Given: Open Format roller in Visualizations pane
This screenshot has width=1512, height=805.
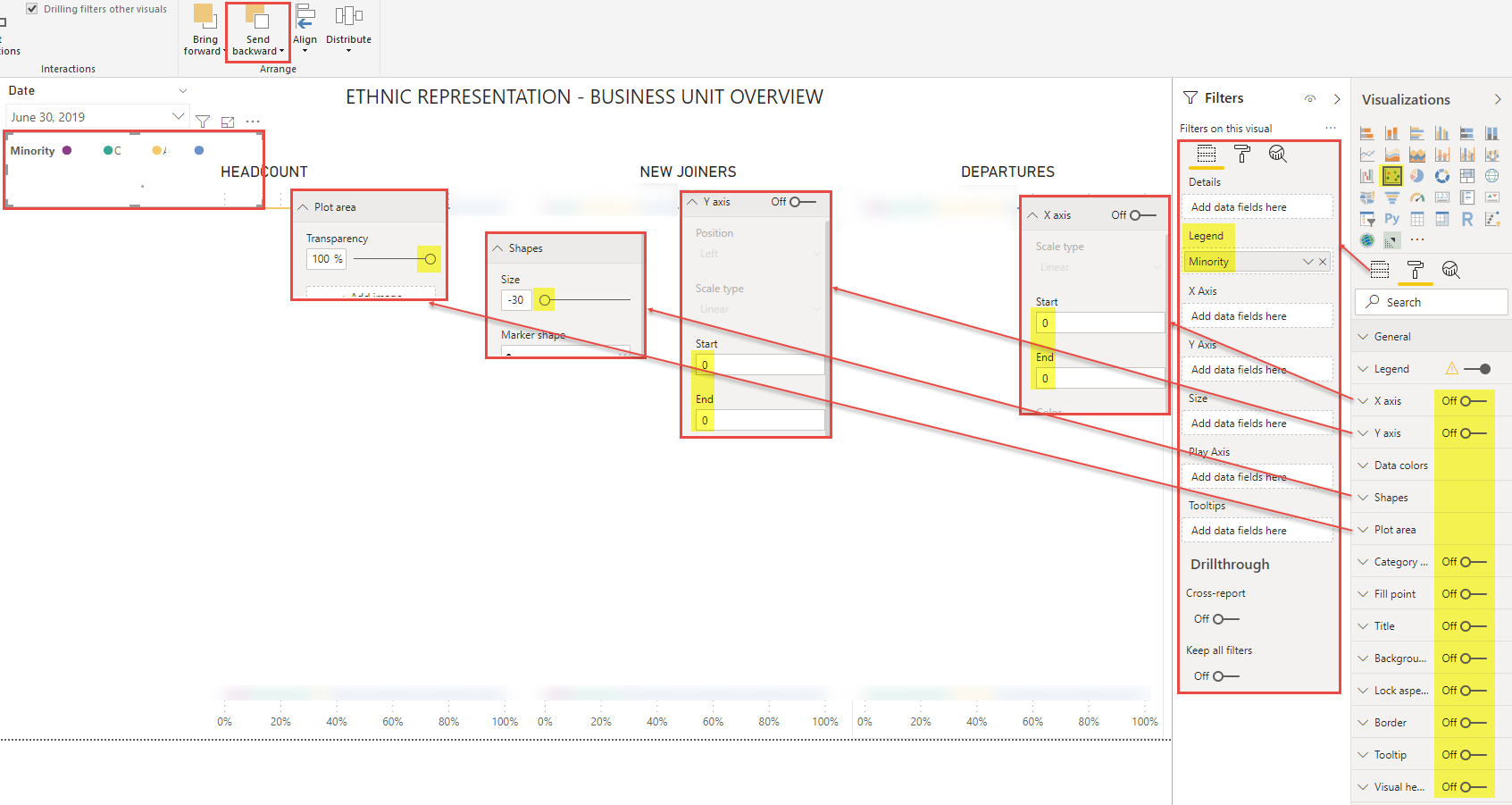Looking at the screenshot, I should (x=1416, y=270).
